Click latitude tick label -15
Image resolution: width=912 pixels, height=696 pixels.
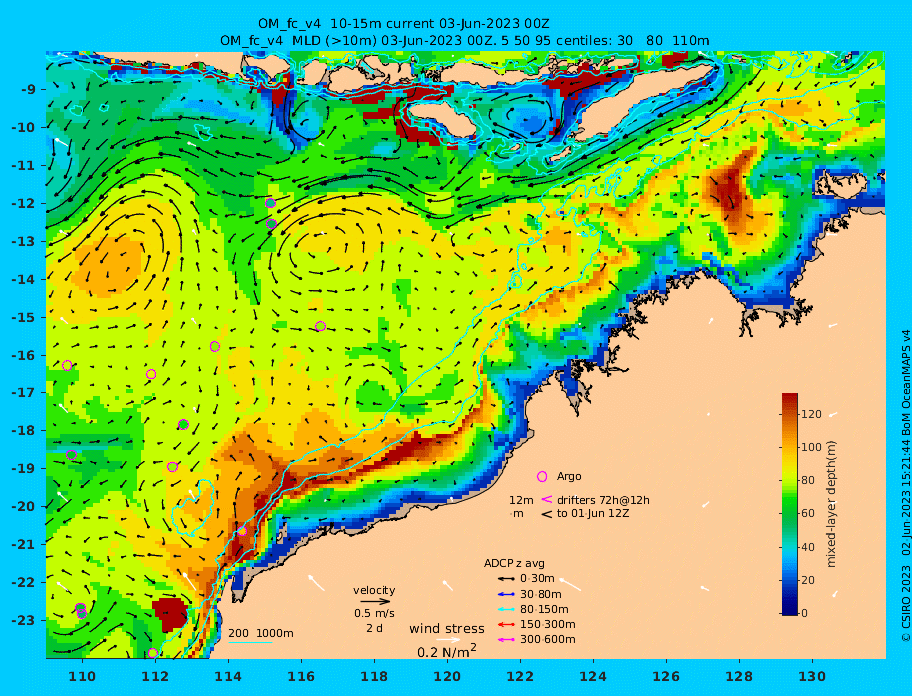tap(23, 317)
